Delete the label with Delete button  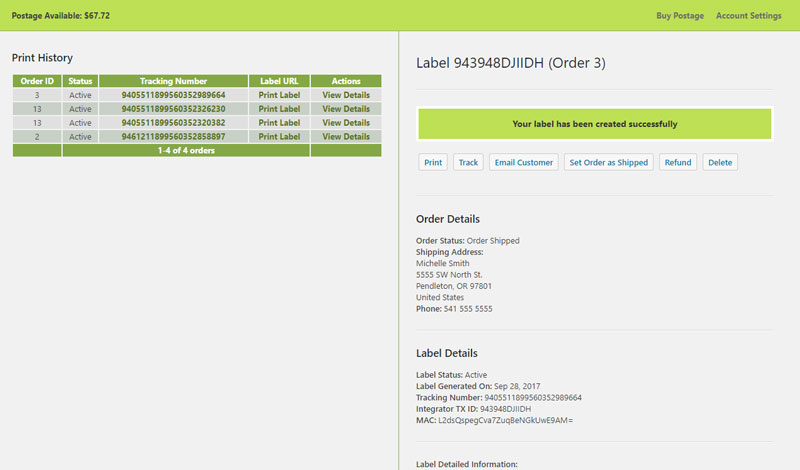coord(720,162)
